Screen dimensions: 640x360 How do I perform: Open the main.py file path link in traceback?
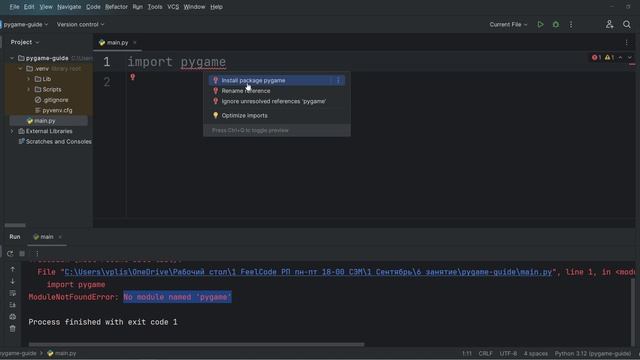coord(308,272)
